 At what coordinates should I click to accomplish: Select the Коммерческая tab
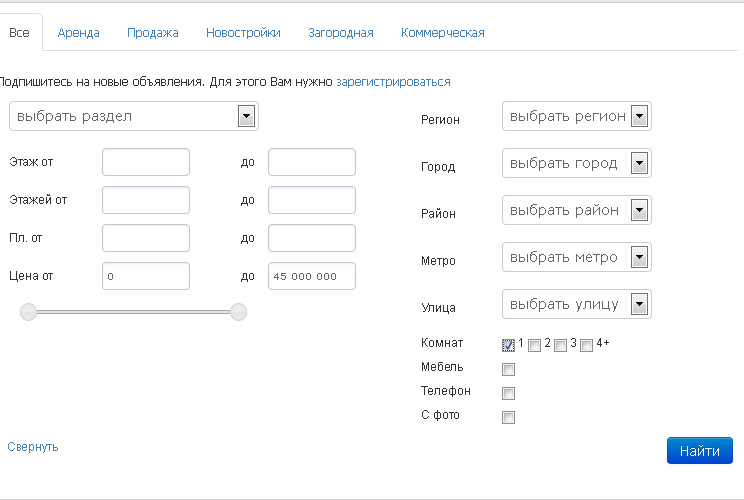pyautogui.click(x=443, y=33)
